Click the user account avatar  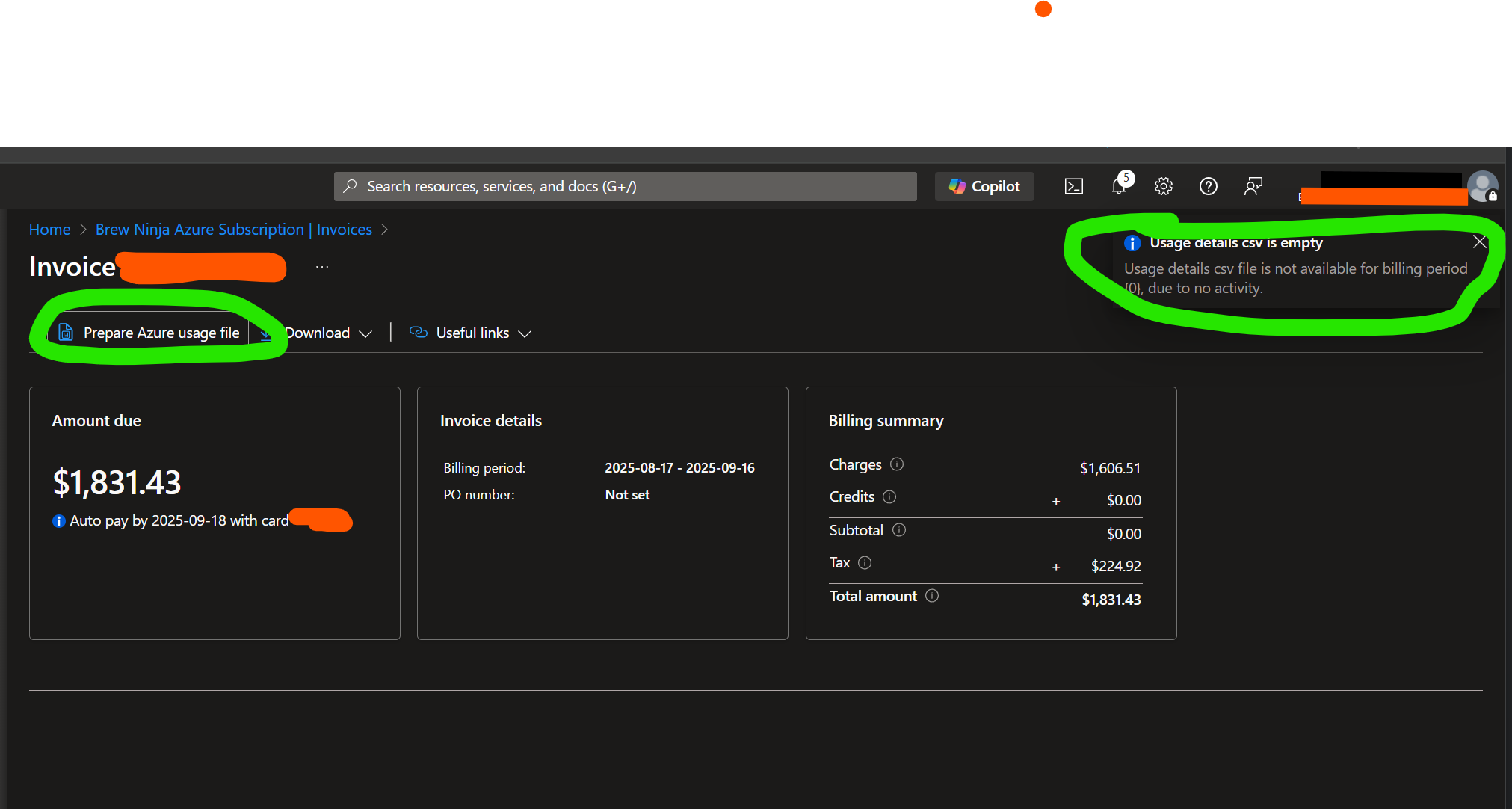1482,186
